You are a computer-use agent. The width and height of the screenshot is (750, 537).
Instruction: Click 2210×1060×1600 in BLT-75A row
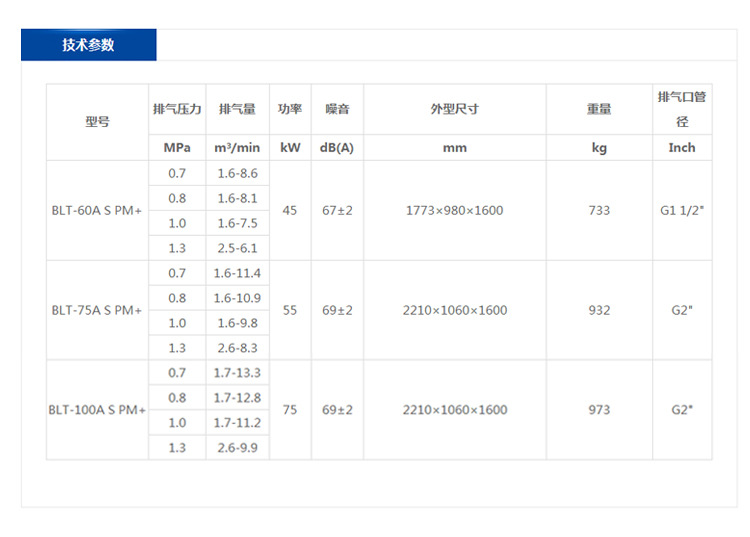454,310
